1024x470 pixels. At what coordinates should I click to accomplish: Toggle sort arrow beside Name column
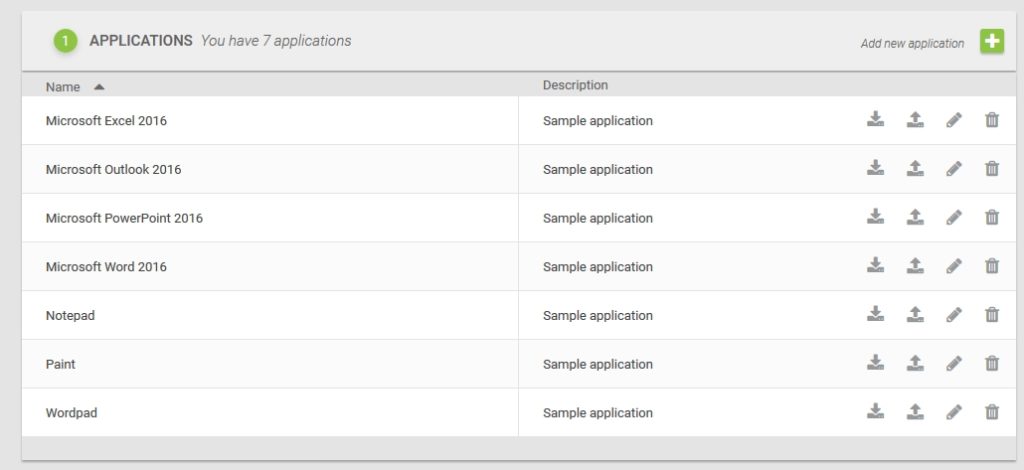(99, 87)
